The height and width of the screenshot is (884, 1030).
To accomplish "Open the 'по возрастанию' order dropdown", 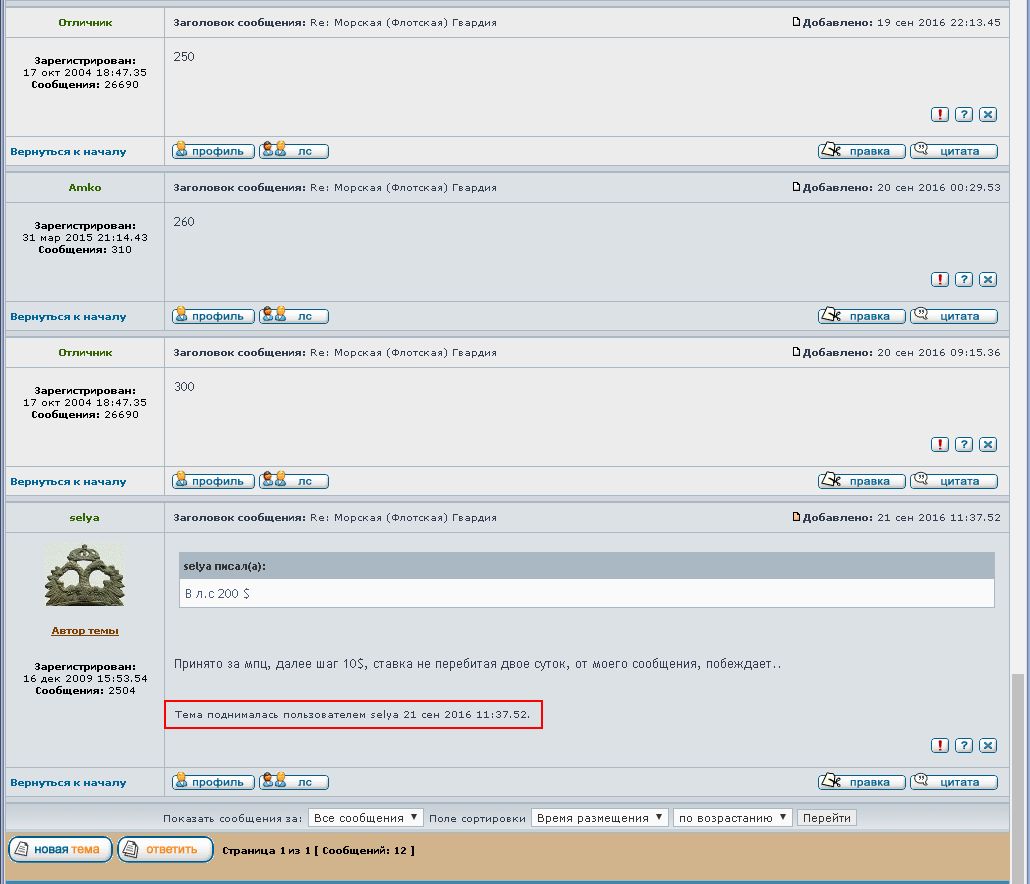I will point(732,818).
